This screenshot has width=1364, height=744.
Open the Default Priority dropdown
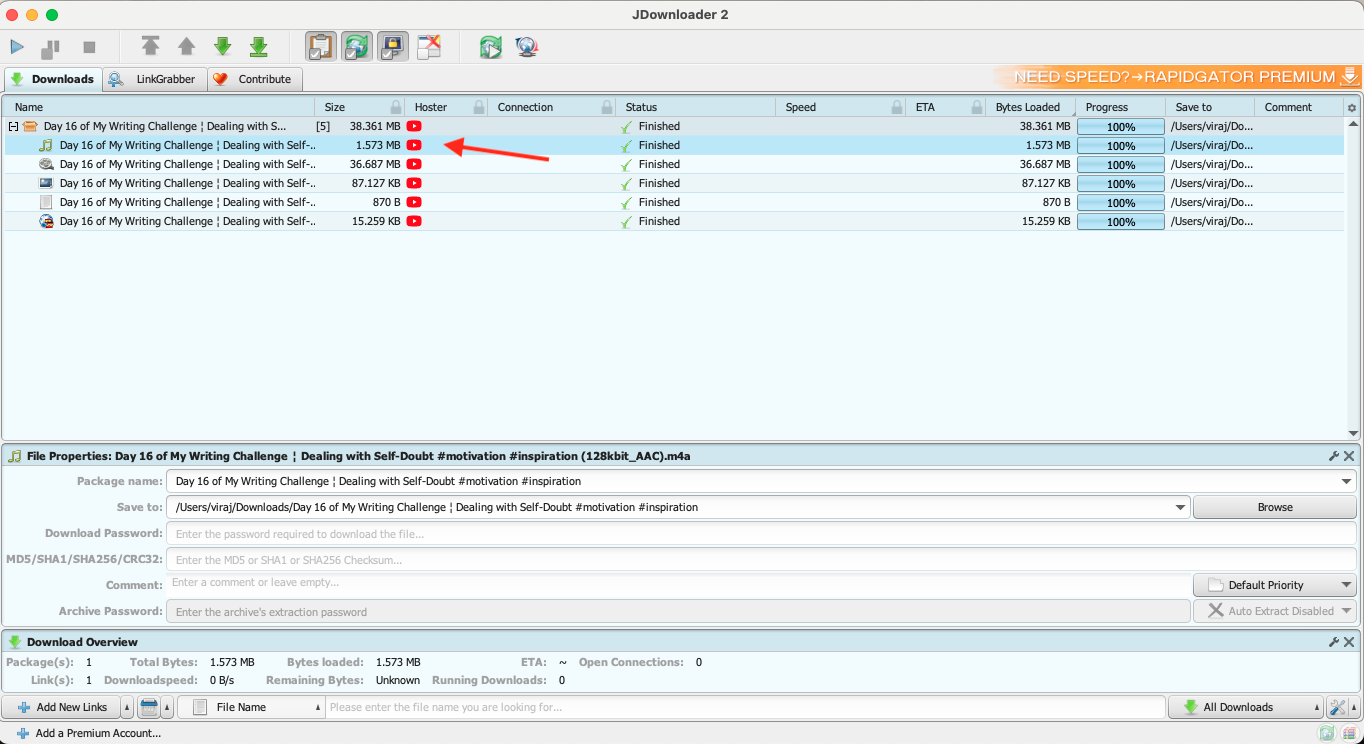point(1274,585)
